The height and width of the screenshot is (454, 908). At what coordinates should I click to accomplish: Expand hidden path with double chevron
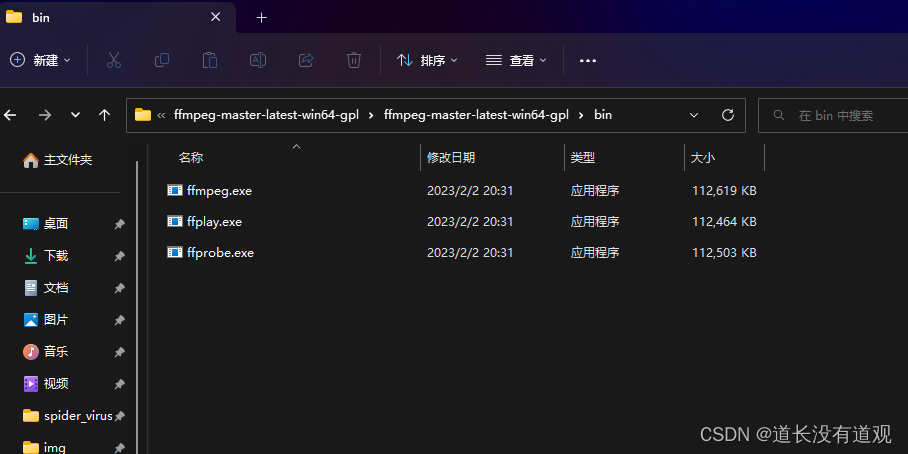[x=162, y=115]
